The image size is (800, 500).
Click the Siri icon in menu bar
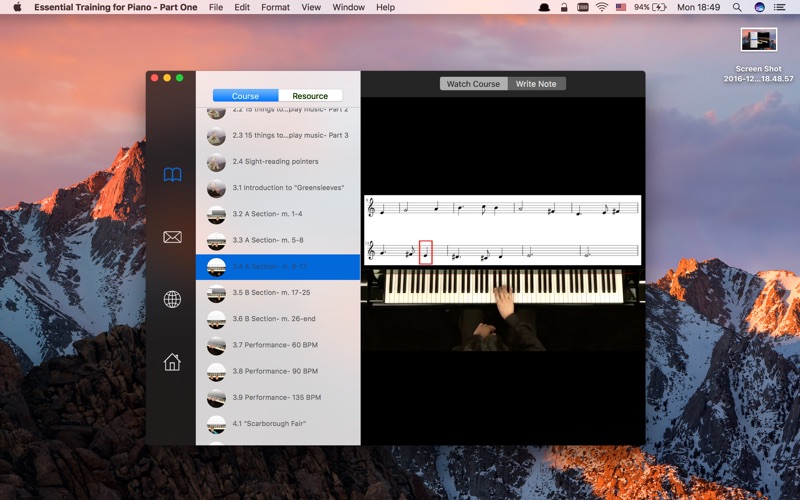coord(760,7)
